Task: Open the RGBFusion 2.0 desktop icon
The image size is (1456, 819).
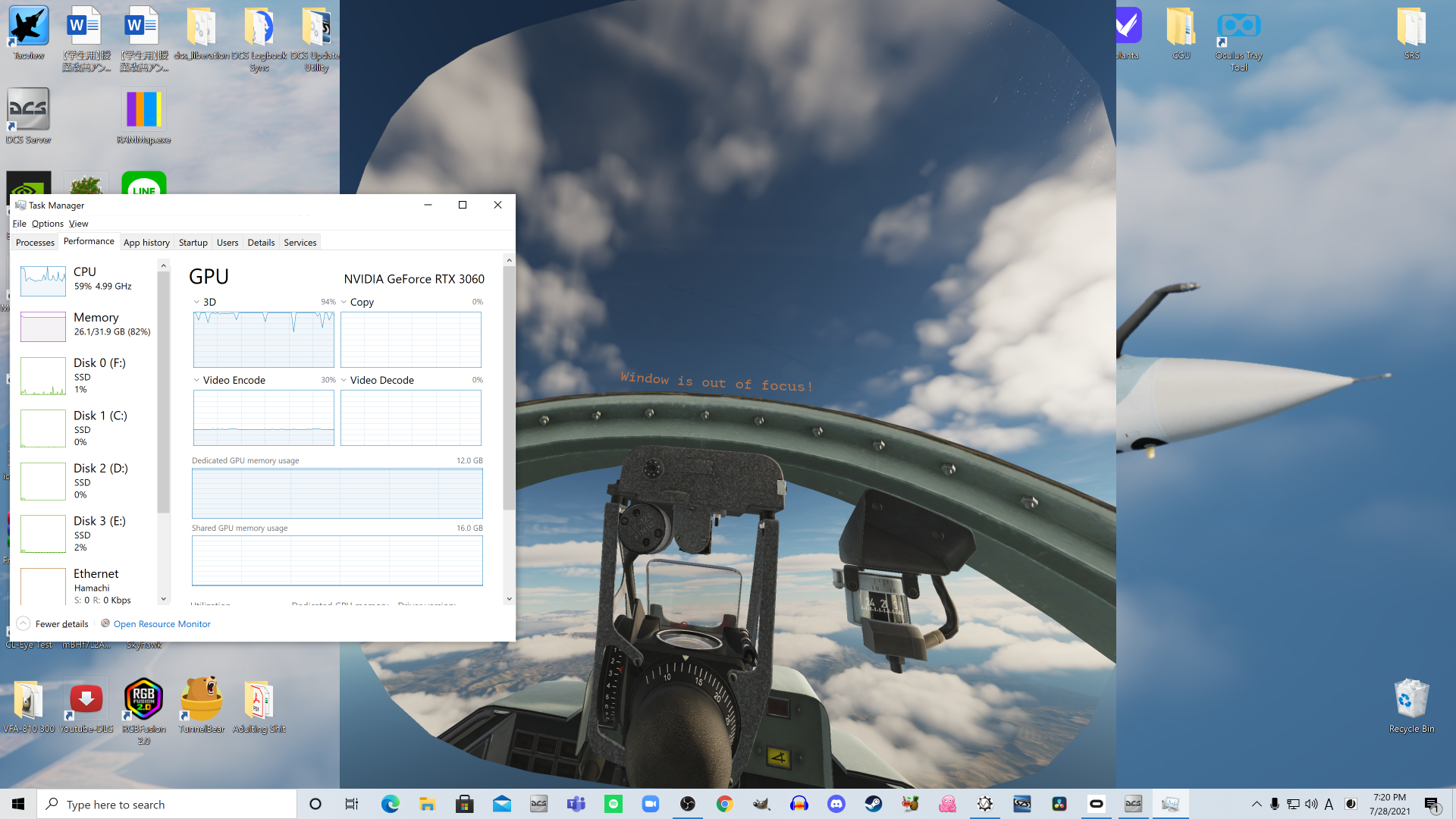Action: pyautogui.click(x=143, y=711)
